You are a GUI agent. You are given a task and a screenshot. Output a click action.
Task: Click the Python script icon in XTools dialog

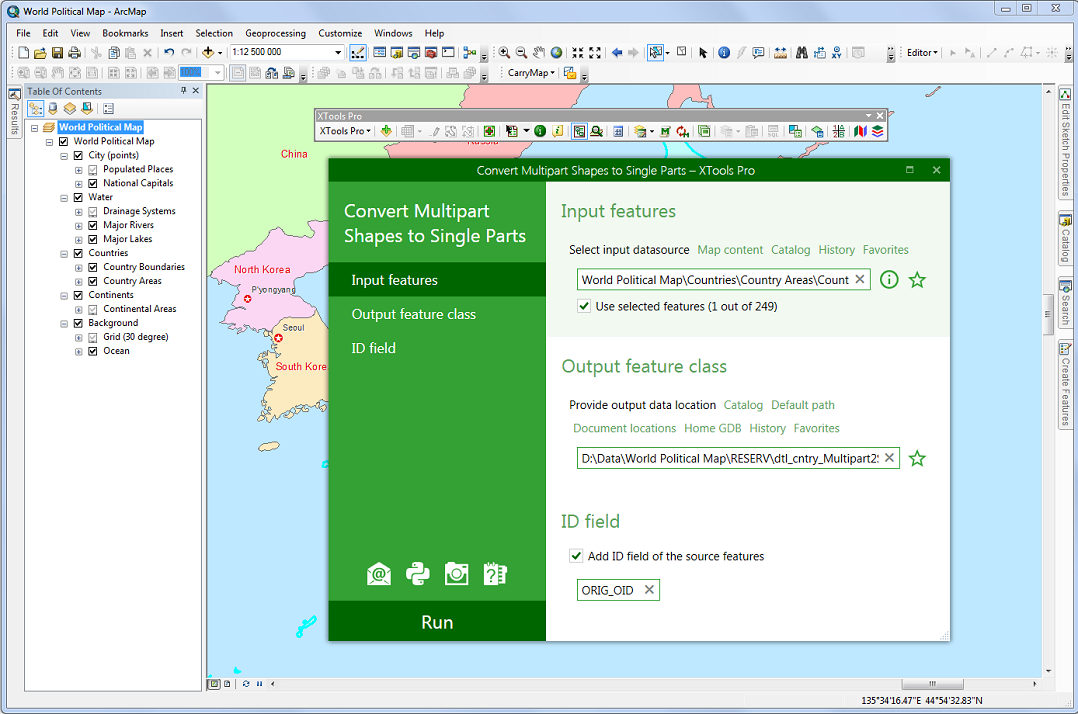point(417,574)
